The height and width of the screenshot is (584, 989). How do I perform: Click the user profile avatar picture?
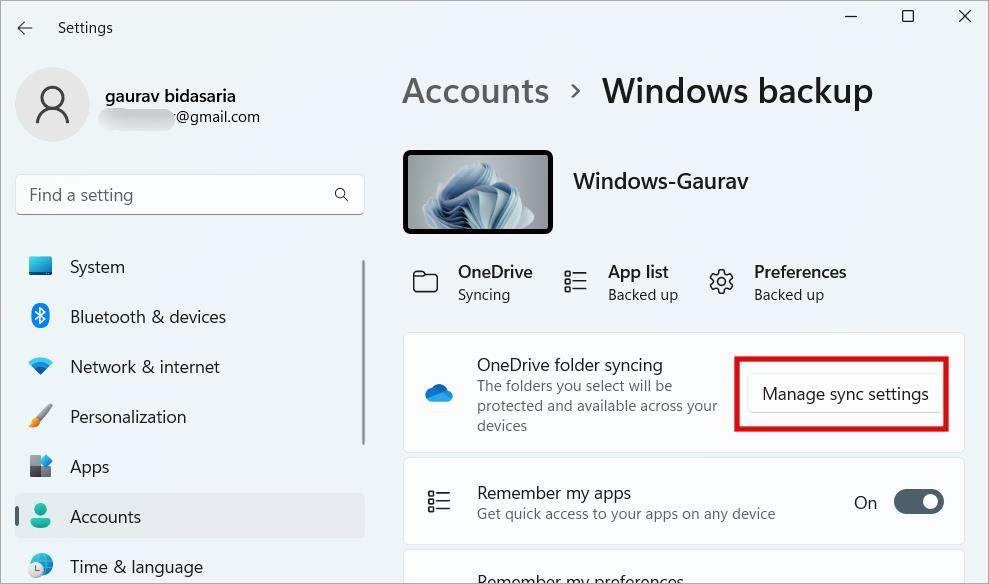click(52, 105)
